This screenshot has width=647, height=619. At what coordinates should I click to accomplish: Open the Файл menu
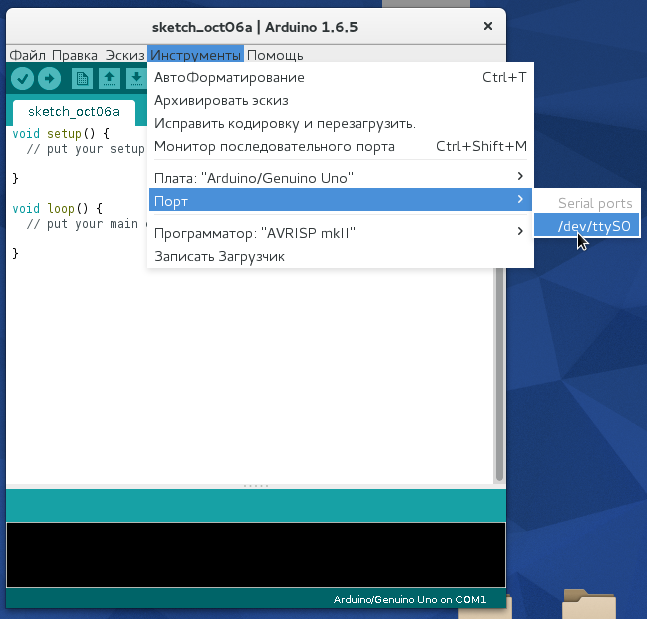click(x=27, y=55)
